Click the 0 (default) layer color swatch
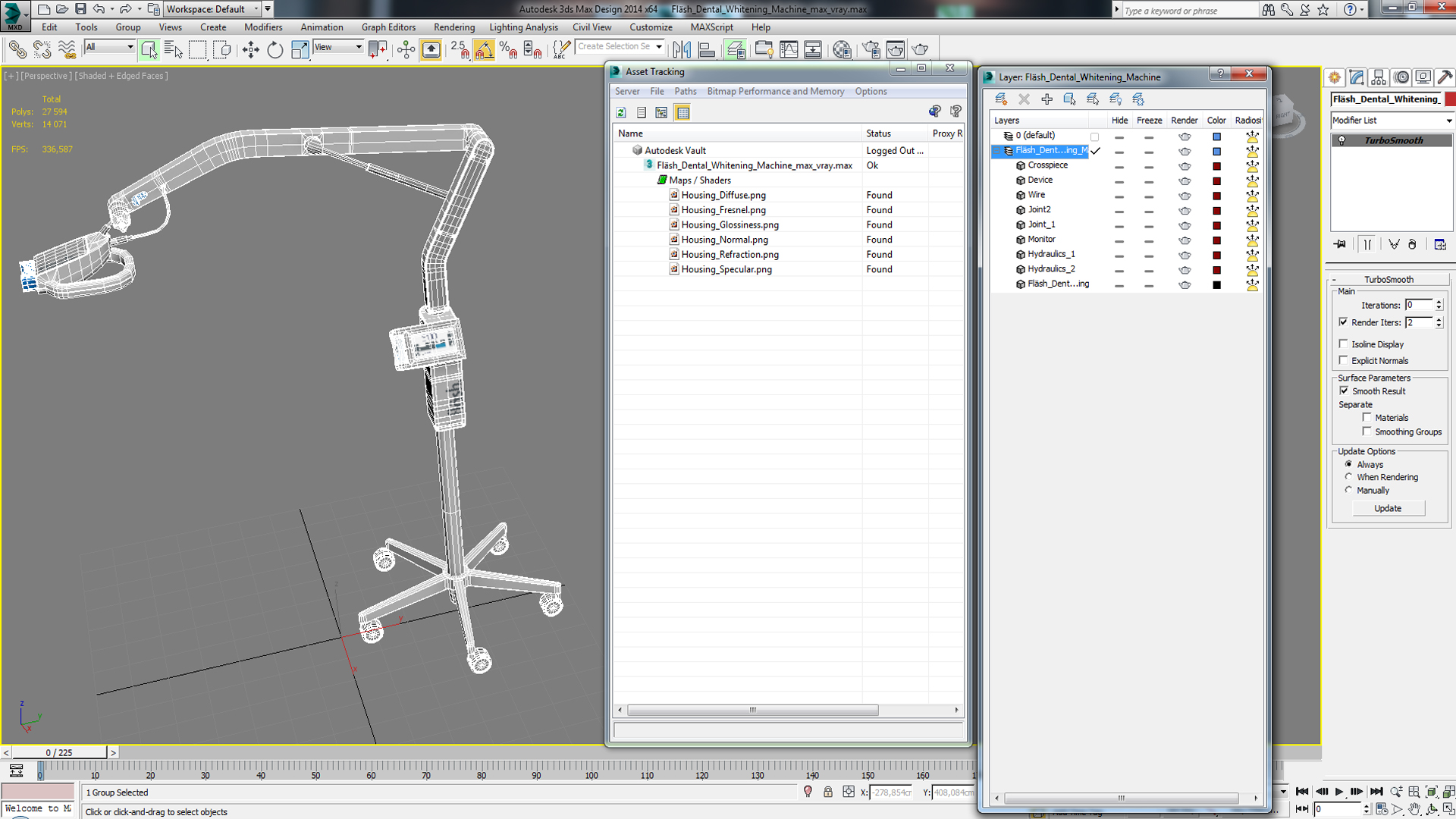The height and width of the screenshot is (819, 1456). click(1216, 136)
